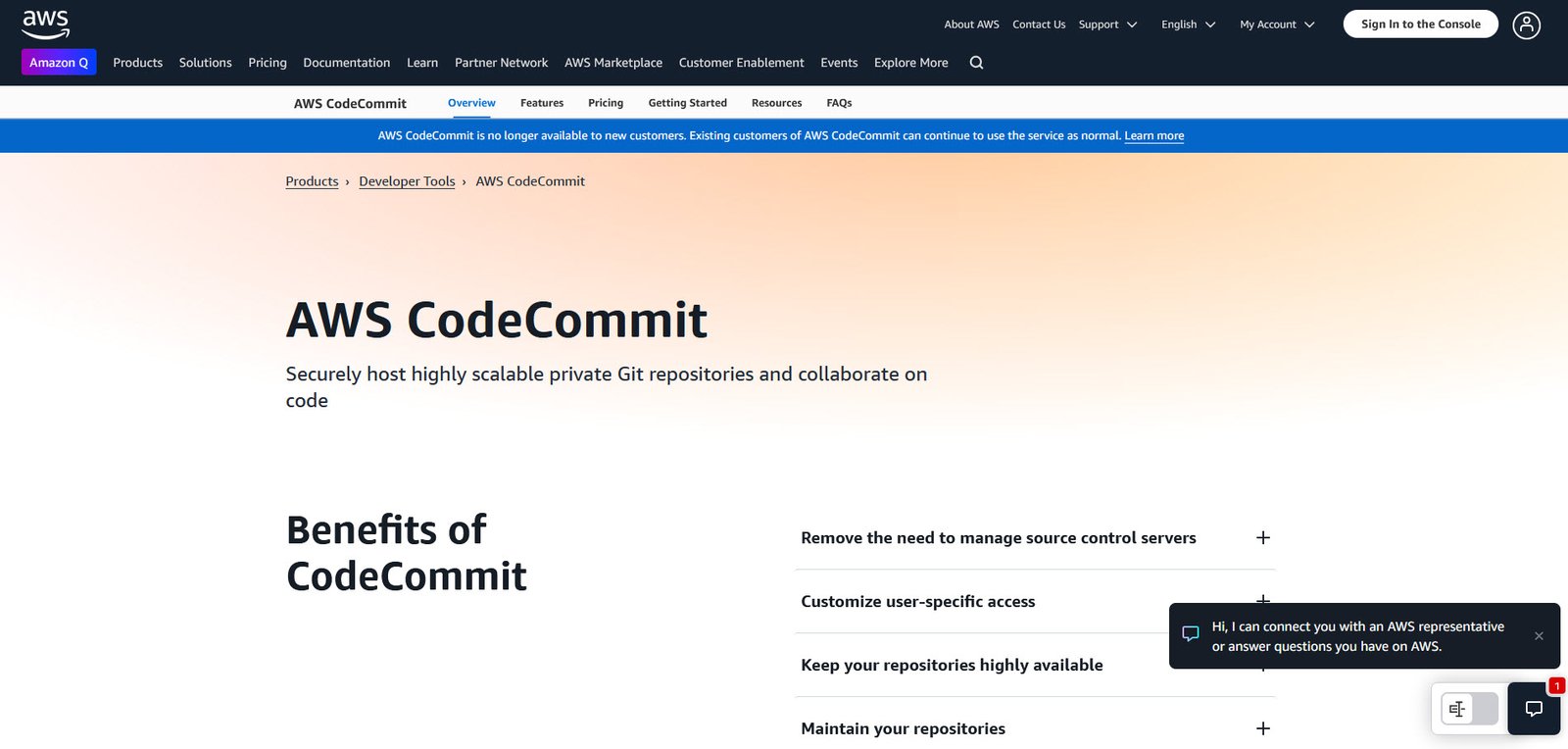Click the chat icon in popup message

tap(1191, 634)
